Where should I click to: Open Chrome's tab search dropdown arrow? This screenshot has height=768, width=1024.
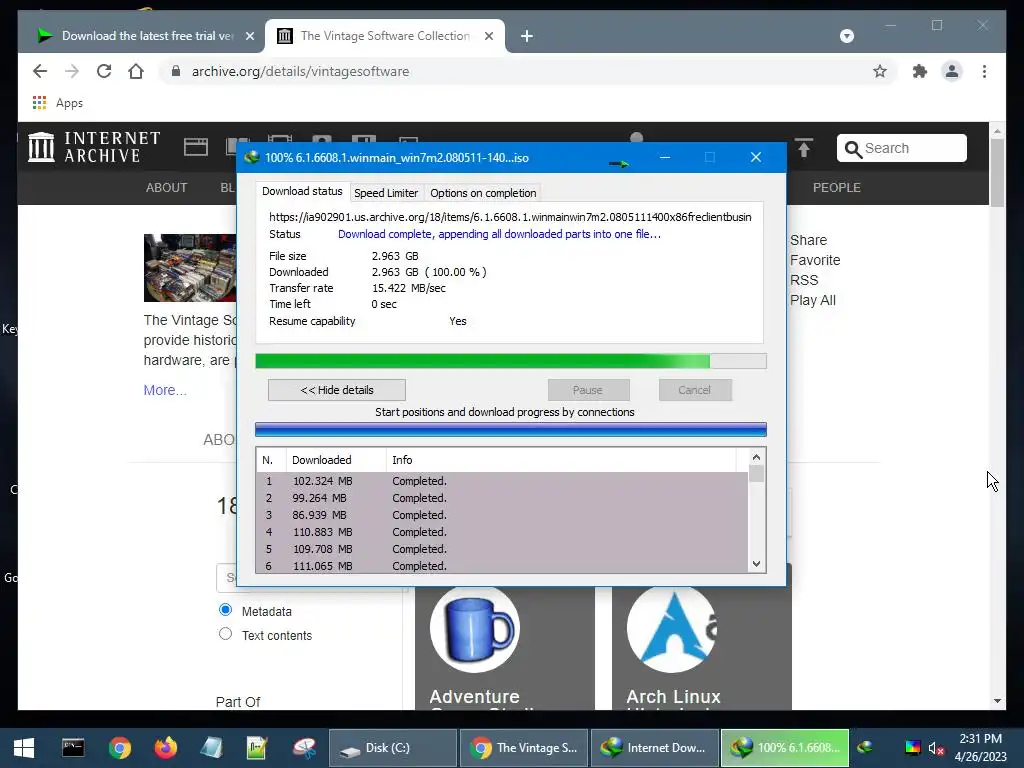[x=846, y=36]
